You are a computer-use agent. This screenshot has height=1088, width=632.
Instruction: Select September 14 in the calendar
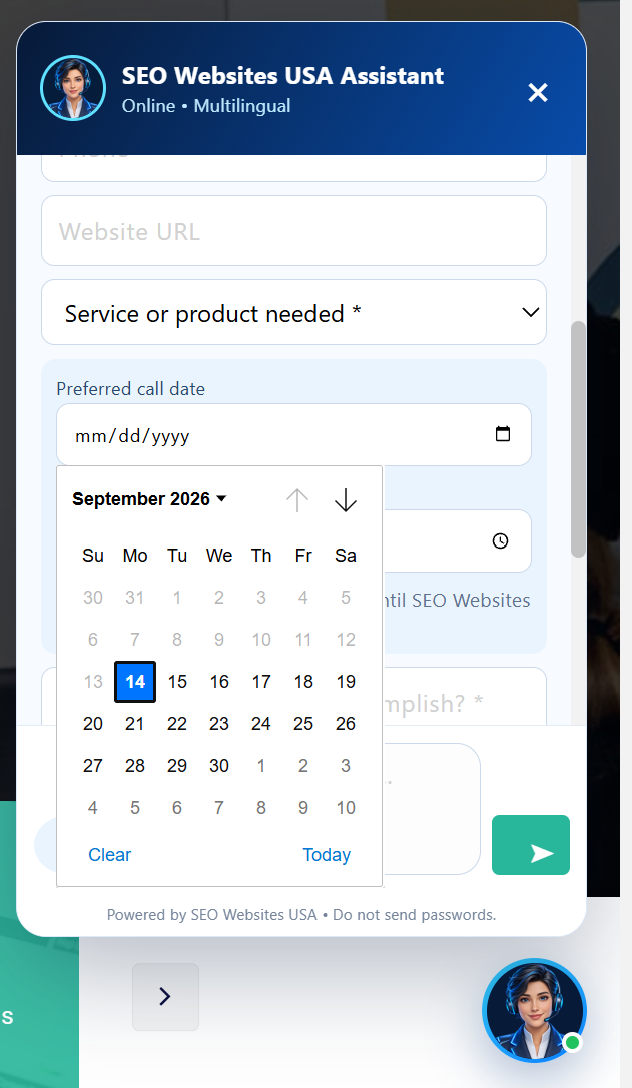135,681
